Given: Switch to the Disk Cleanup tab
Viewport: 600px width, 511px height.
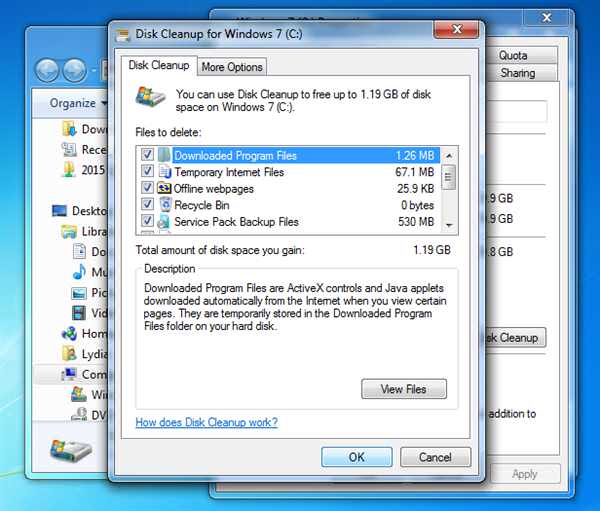Looking at the screenshot, I should click(x=159, y=65).
